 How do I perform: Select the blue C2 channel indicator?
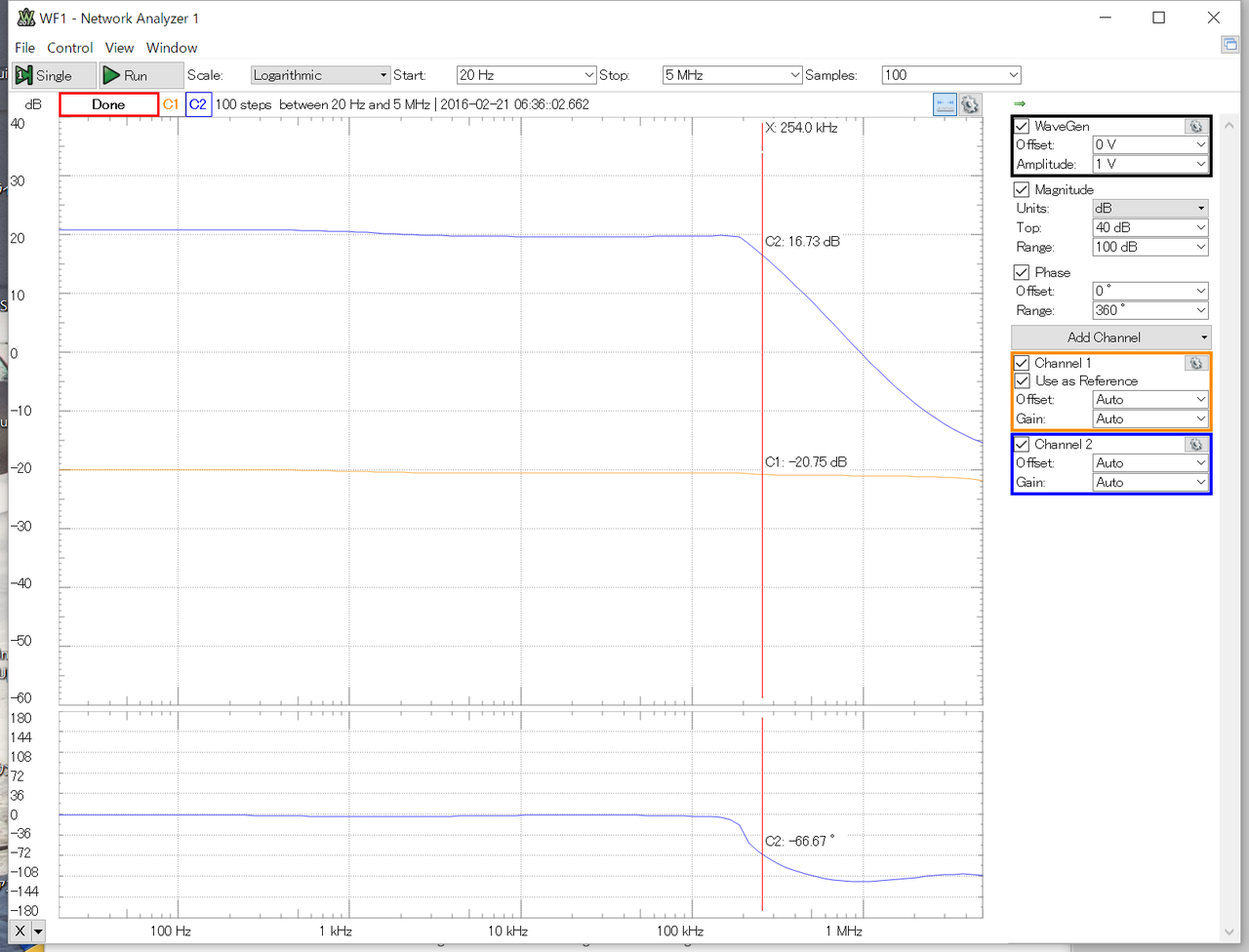pos(198,104)
